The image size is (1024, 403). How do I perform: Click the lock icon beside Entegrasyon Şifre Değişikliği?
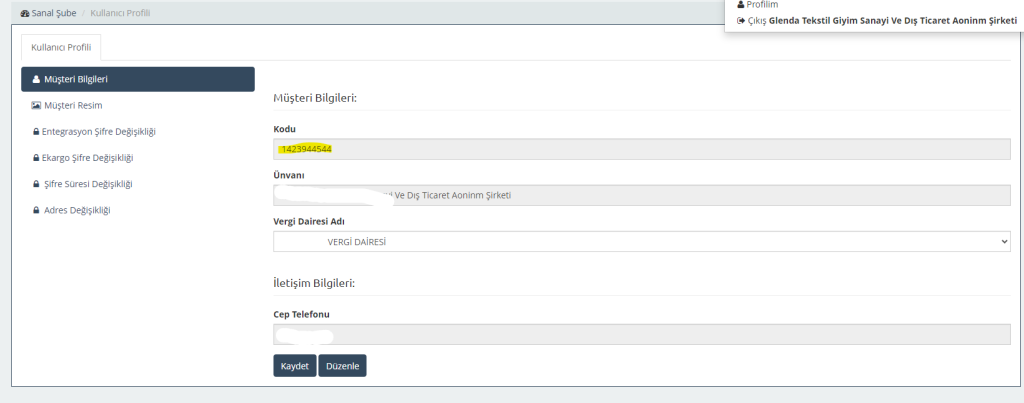pyautogui.click(x=36, y=132)
